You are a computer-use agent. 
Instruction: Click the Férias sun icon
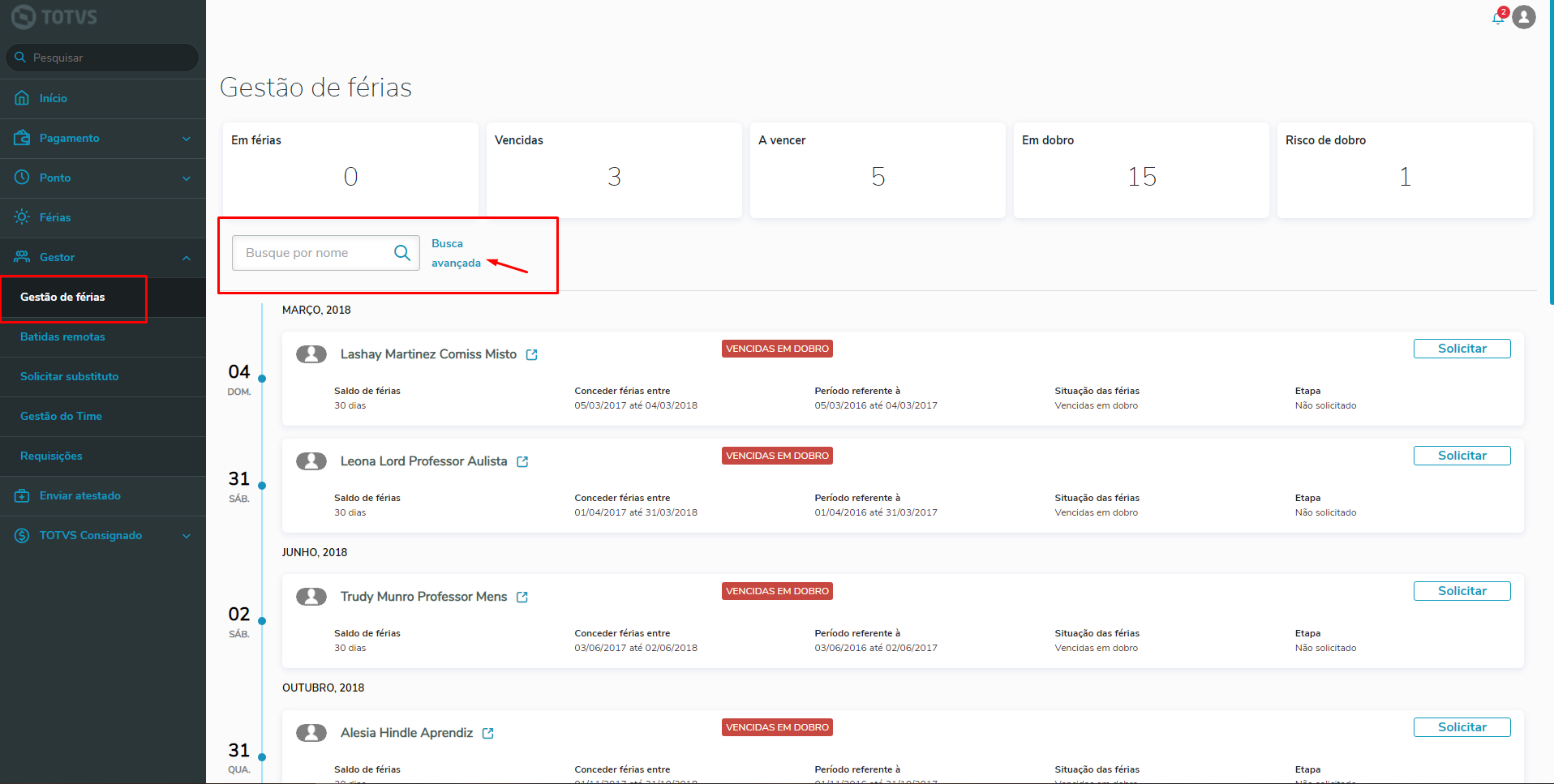22,217
